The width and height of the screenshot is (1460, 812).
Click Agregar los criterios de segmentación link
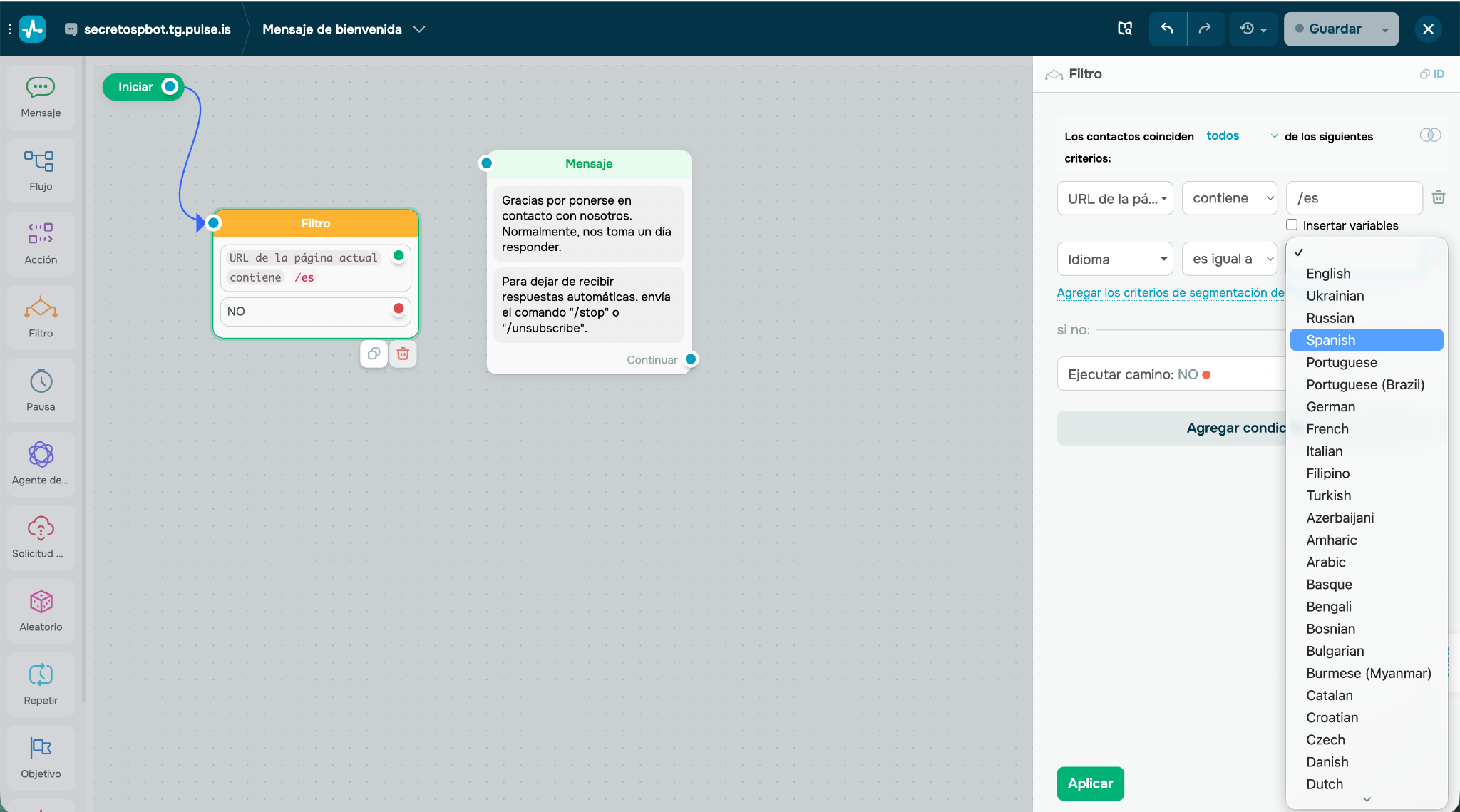1171,292
